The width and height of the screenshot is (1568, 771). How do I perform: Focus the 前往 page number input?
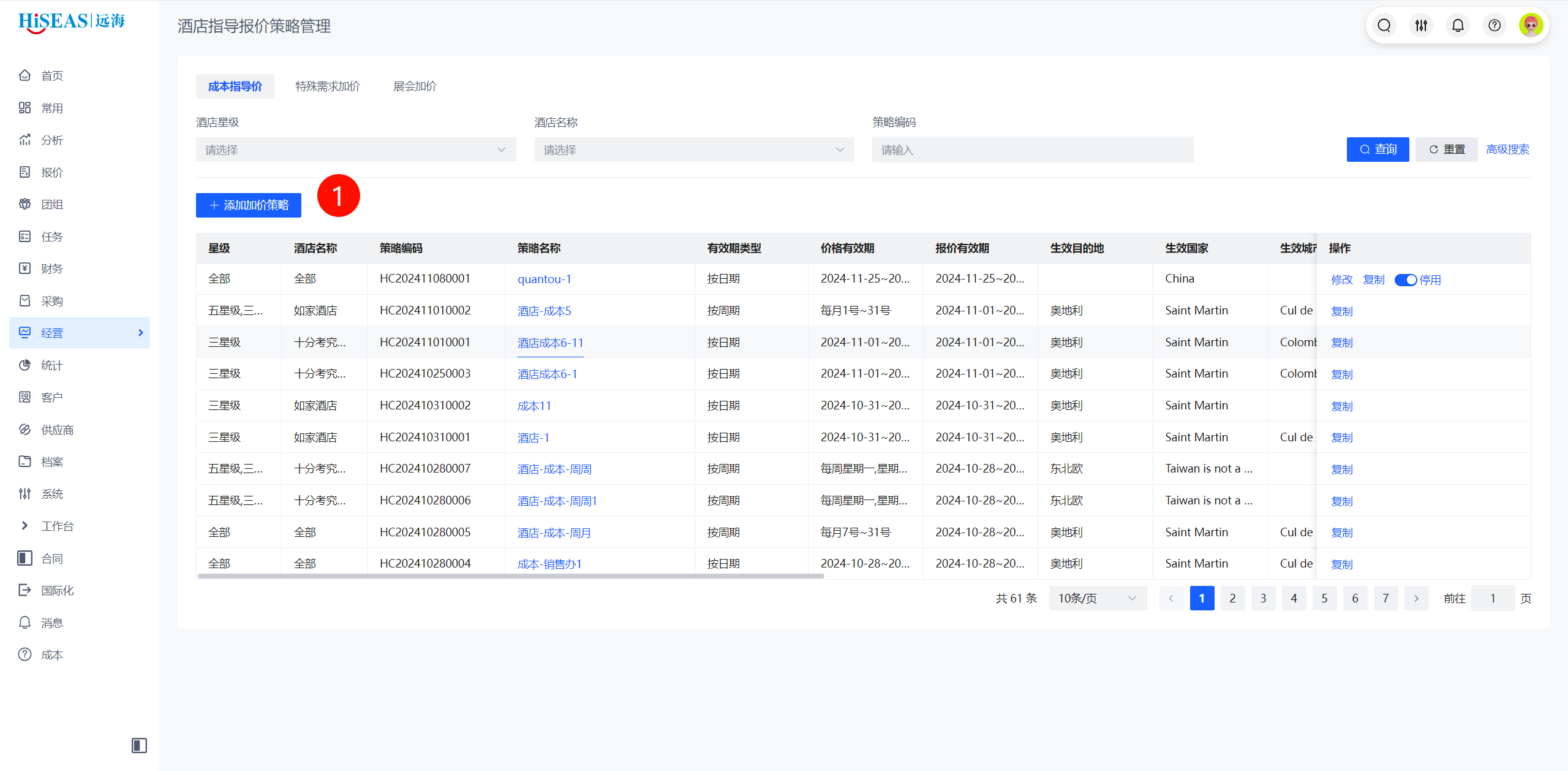pos(1493,598)
